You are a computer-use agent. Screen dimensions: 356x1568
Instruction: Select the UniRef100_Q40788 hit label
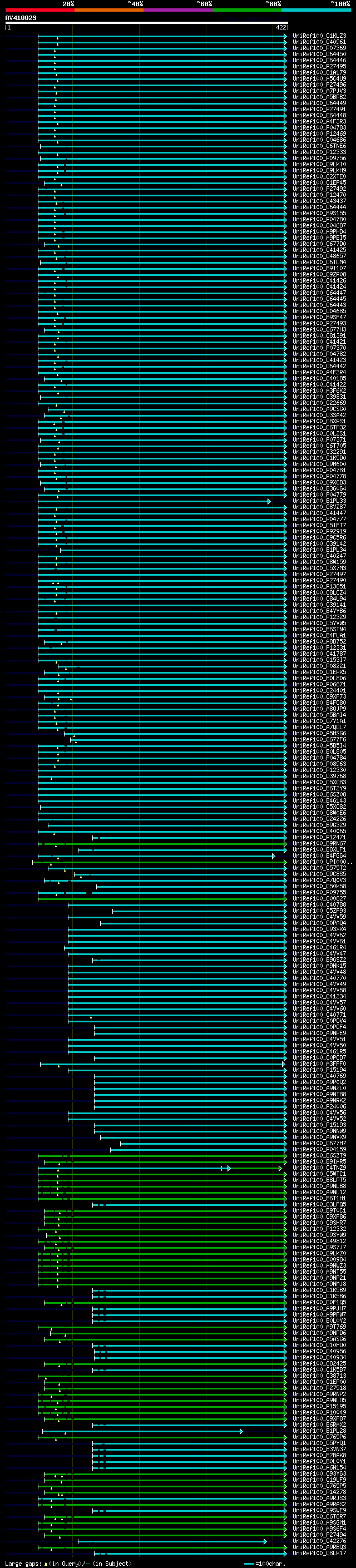(x=319, y=904)
